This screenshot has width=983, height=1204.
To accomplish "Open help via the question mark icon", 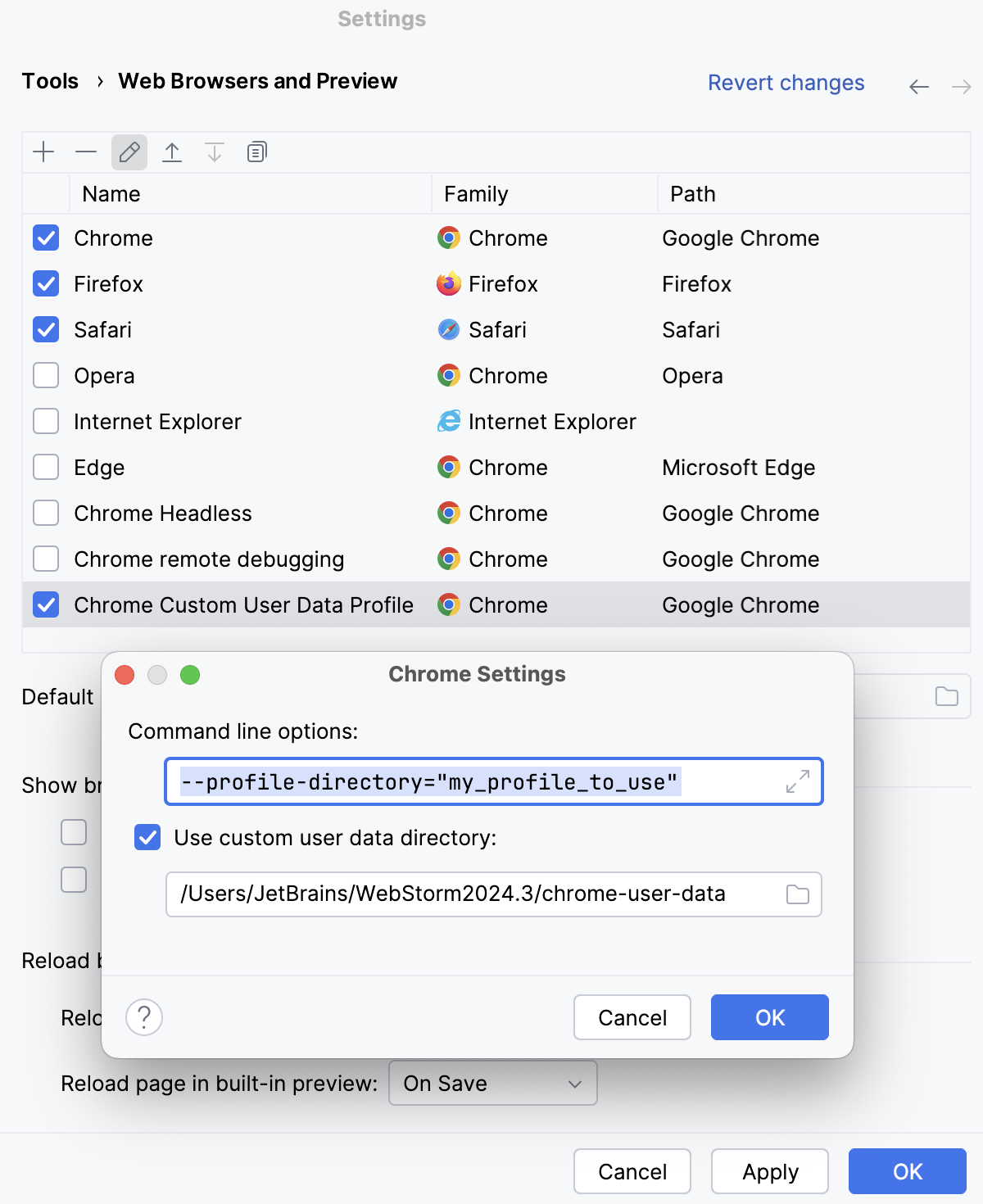I will pos(144,1017).
